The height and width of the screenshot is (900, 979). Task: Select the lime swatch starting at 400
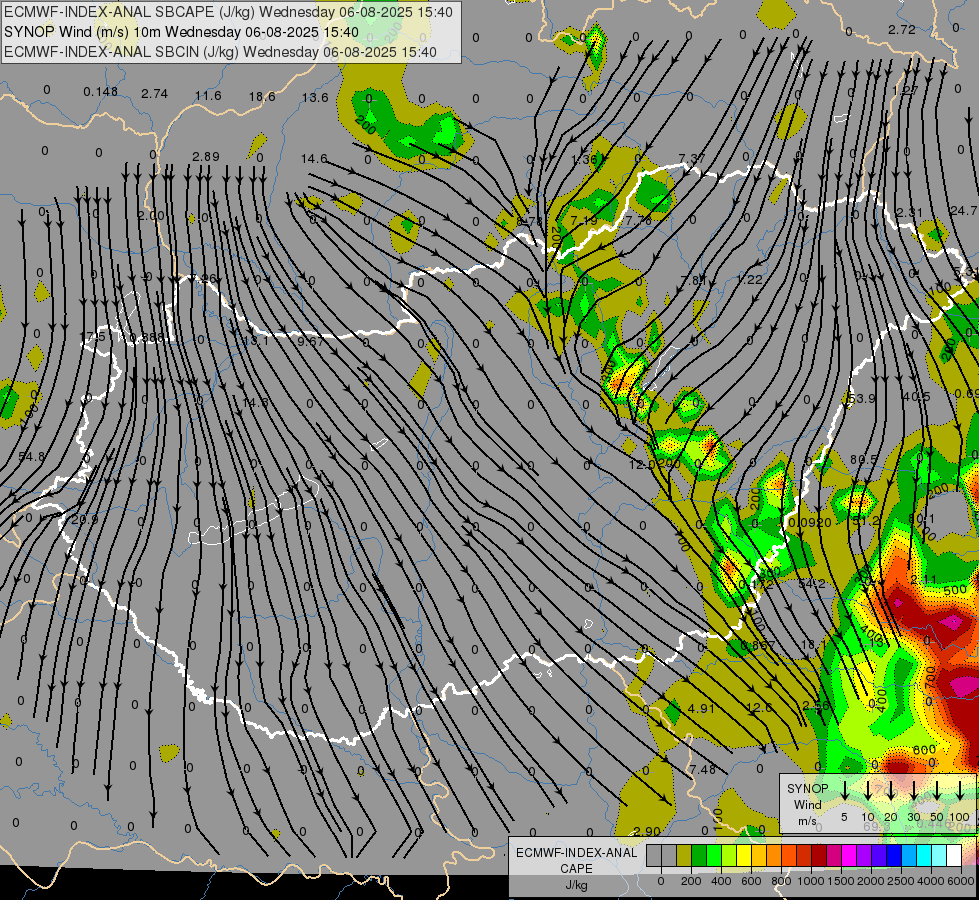click(x=729, y=856)
